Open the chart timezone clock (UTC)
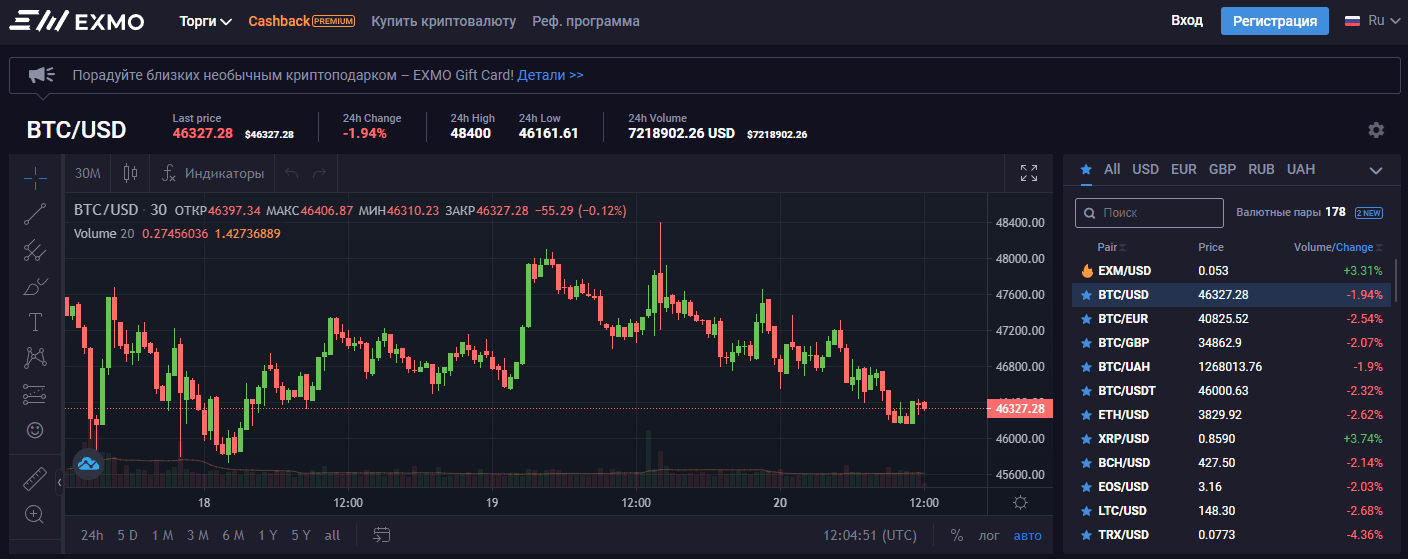Screen dimensions: 1408x559 [x=870, y=535]
